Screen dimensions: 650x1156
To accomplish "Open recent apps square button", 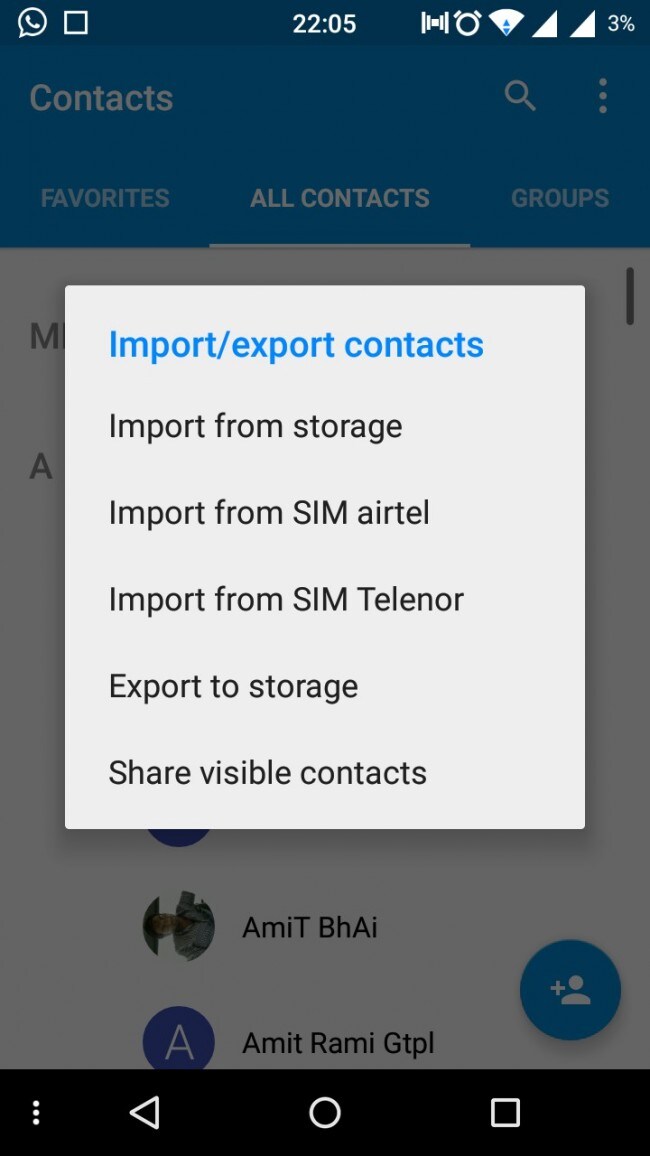I will tap(505, 1112).
